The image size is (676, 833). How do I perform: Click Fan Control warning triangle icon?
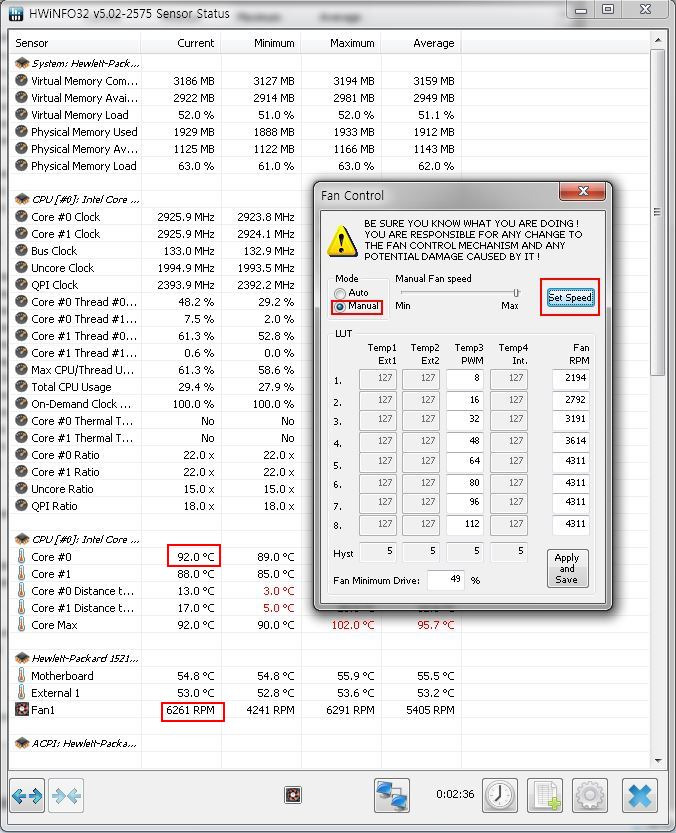click(342, 241)
